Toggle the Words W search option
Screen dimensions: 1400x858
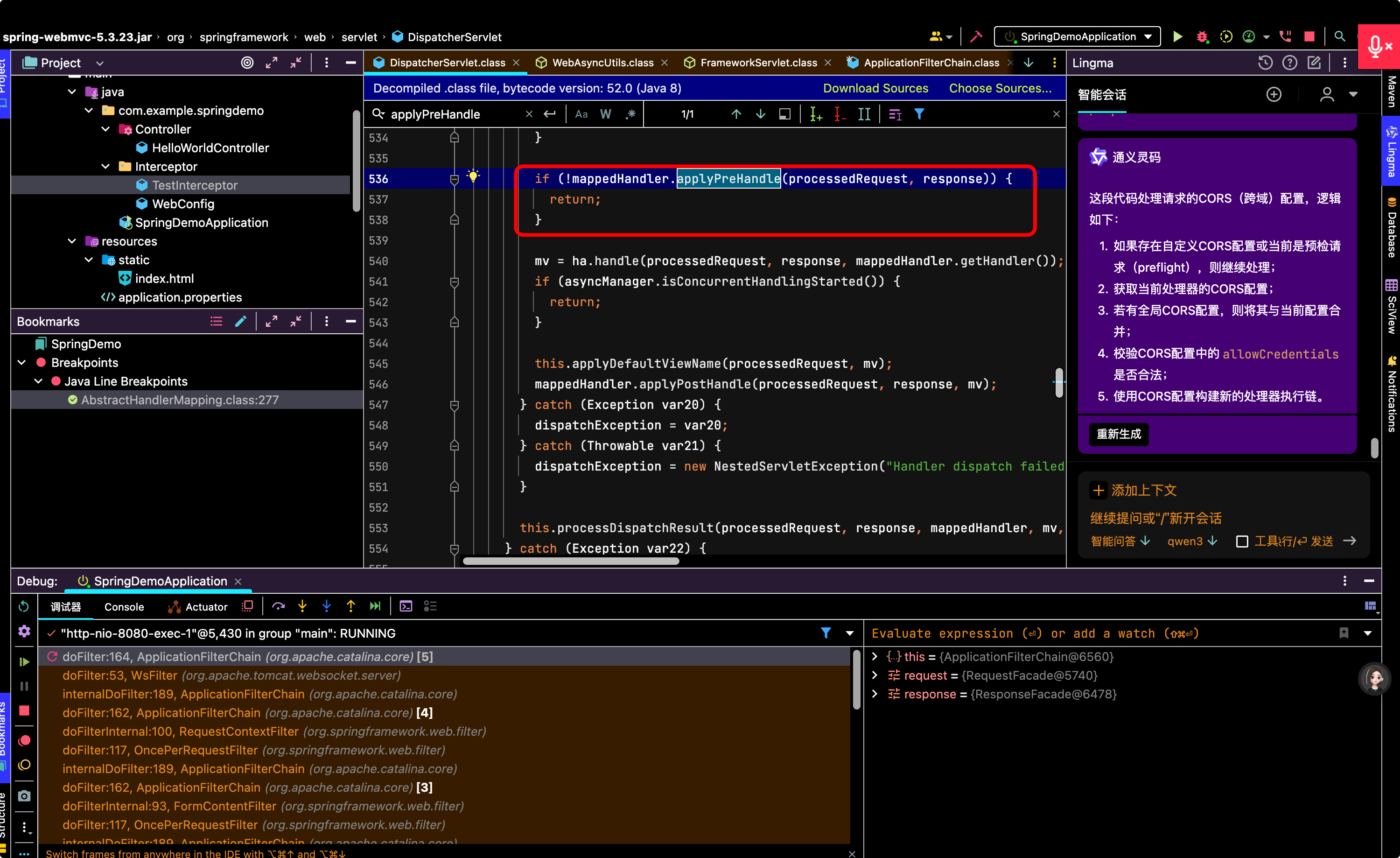[x=605, y=114]
